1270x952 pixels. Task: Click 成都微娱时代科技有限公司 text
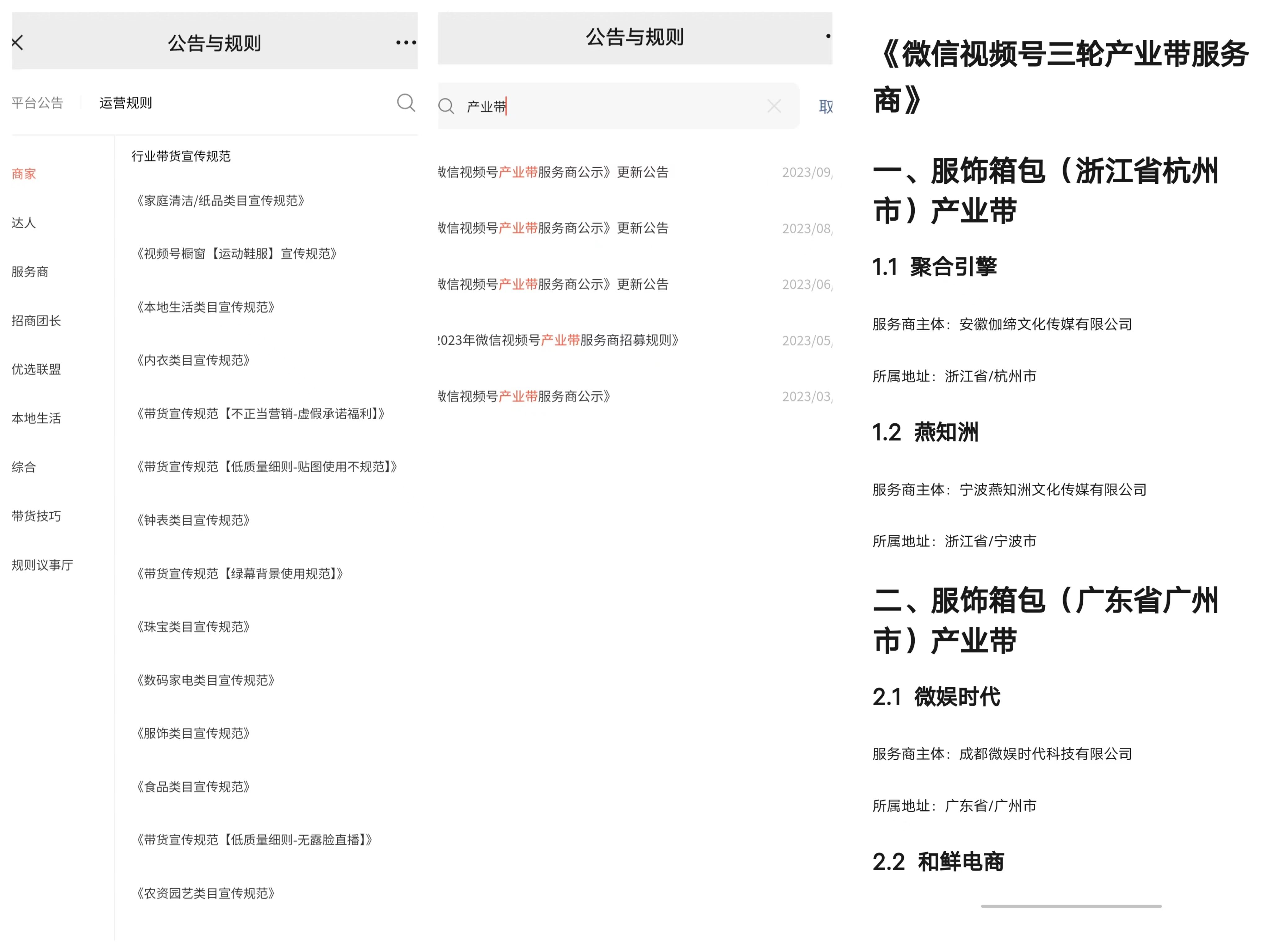tap(1046, 753)
